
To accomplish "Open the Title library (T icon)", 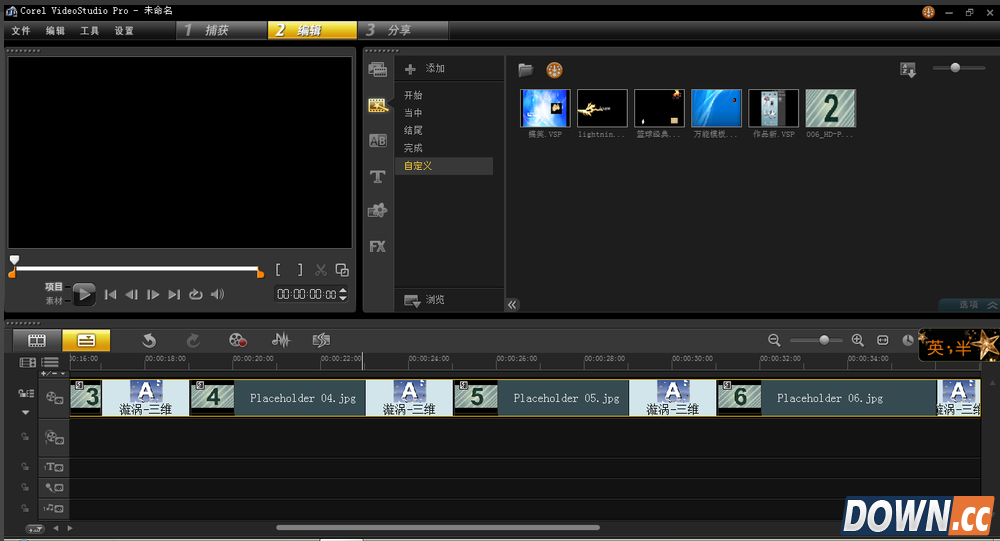I will coord(377,177).
